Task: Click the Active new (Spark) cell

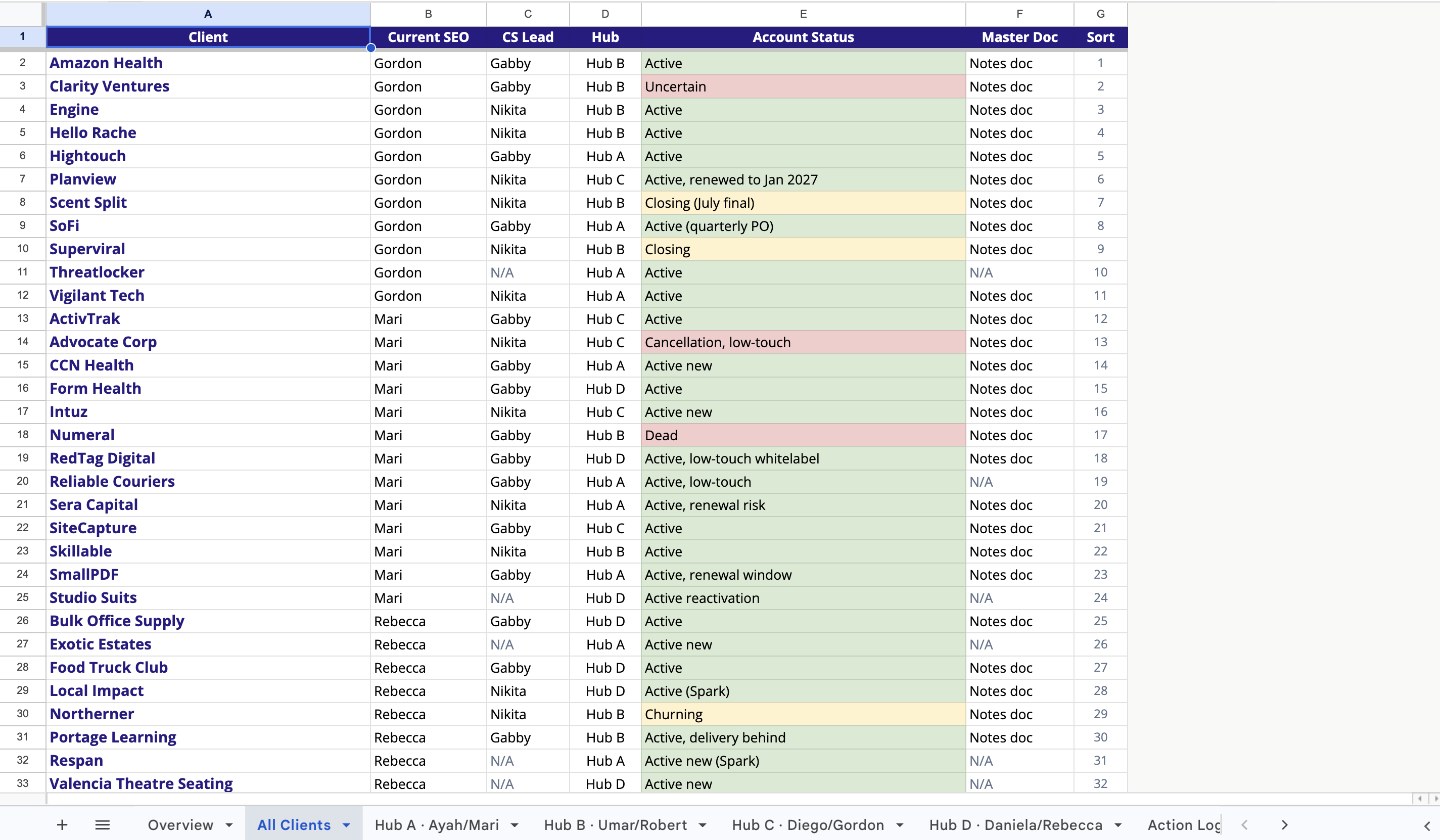Action: (x=803, y=761)
